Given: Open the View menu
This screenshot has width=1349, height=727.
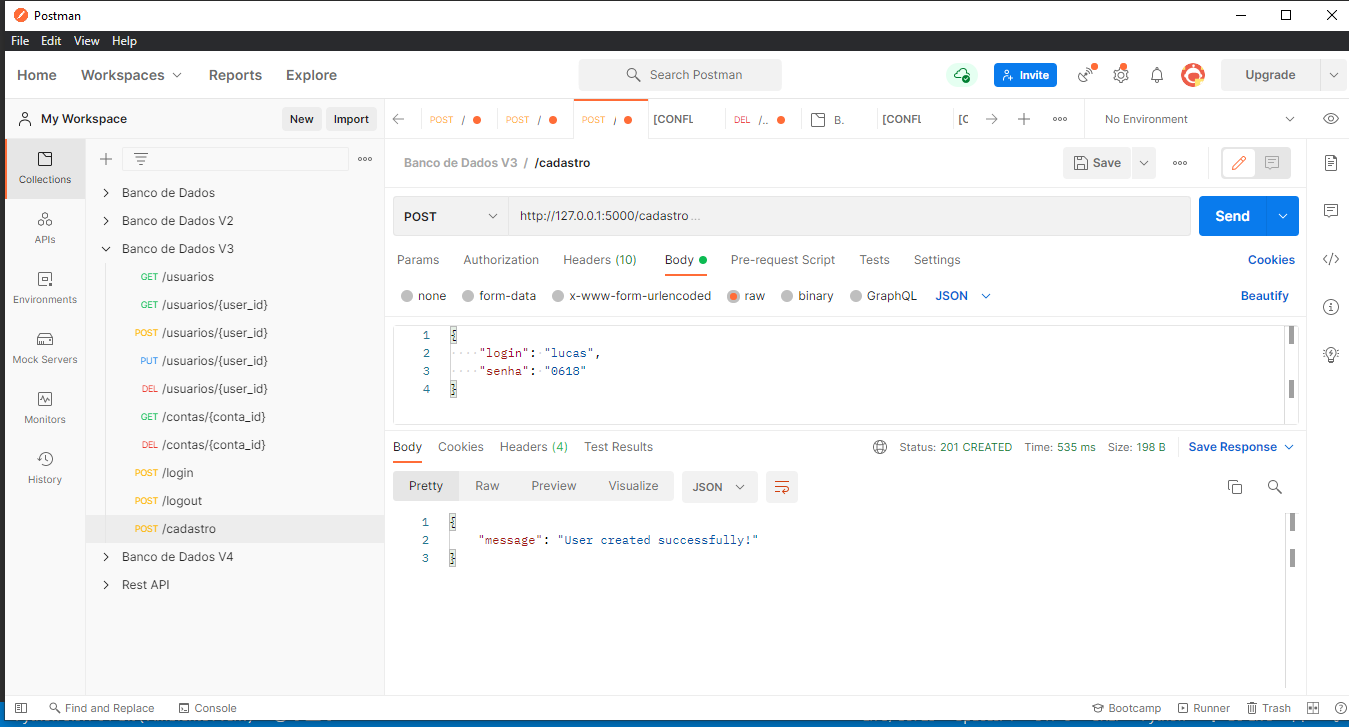Looking at the screenshot, I should [x=86, y=41].
